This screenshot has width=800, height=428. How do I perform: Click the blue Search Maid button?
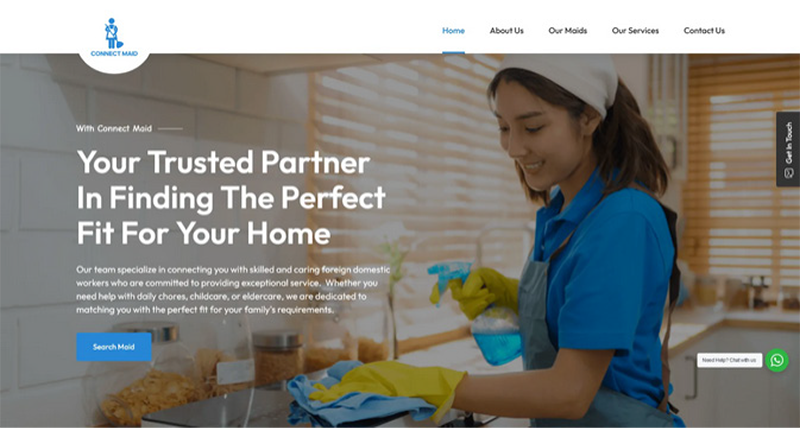click(x=114, y=347)
